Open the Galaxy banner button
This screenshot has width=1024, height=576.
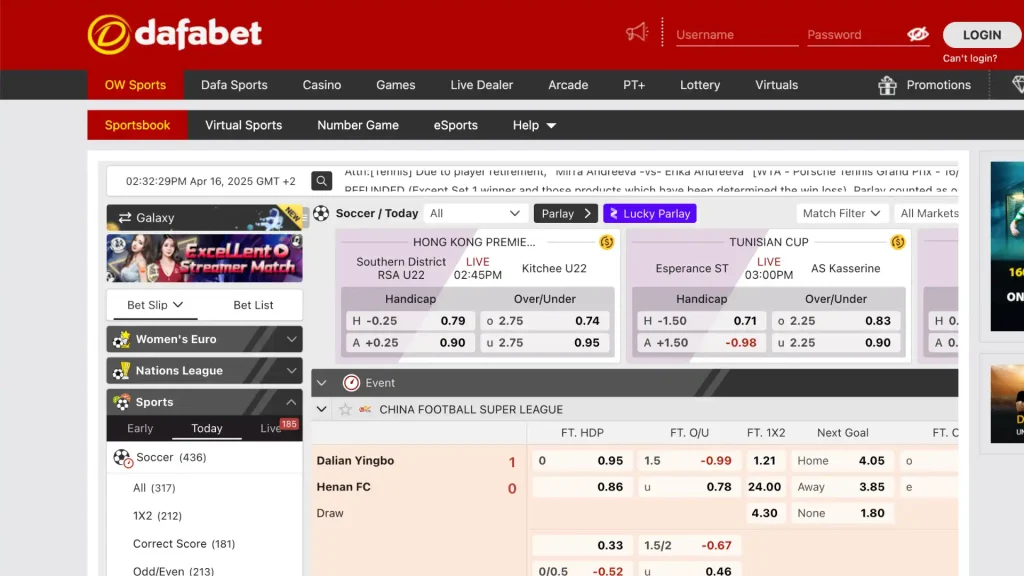pos(204,217)
